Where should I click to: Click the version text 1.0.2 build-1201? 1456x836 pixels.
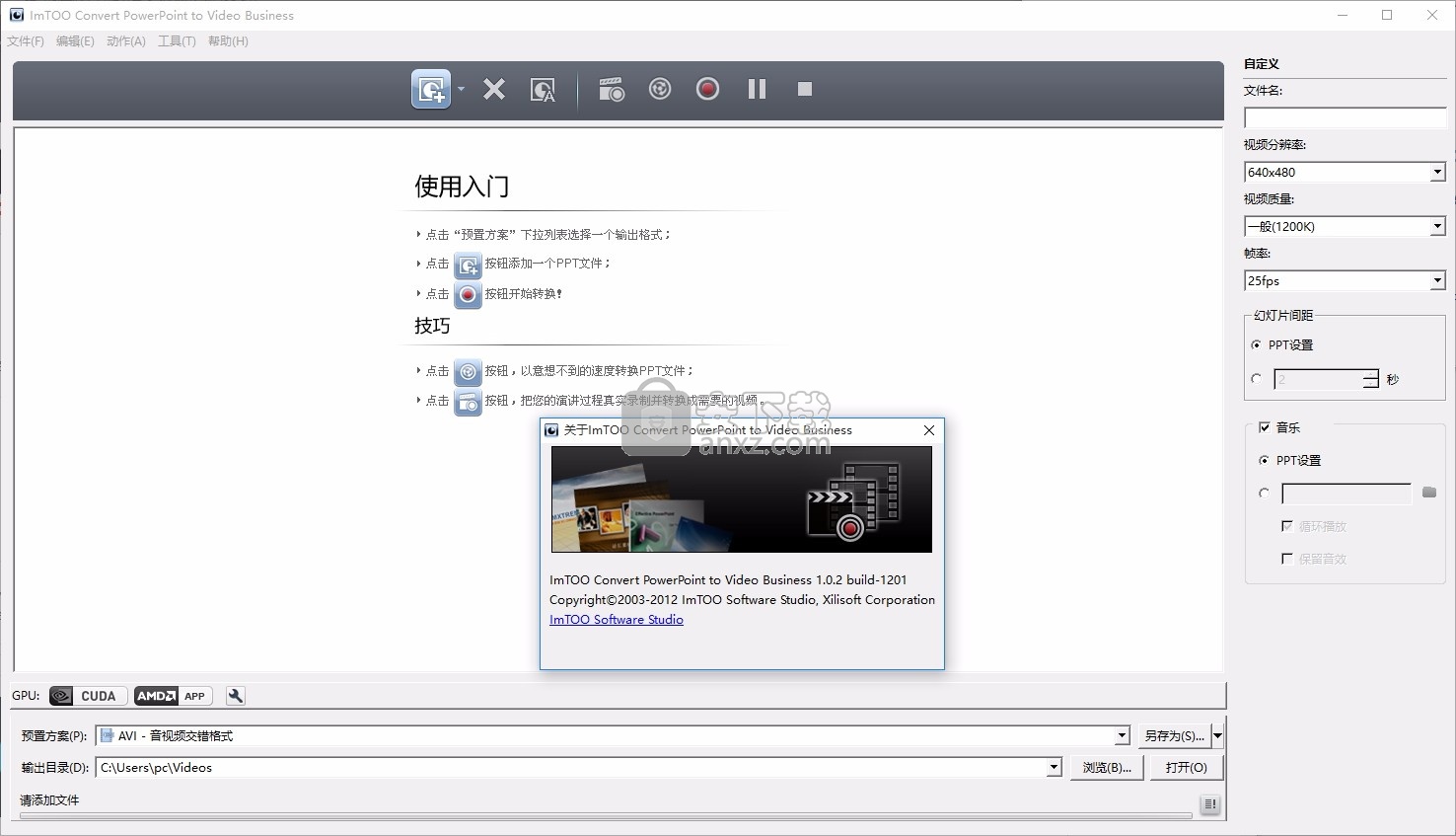tap(861, 580)
